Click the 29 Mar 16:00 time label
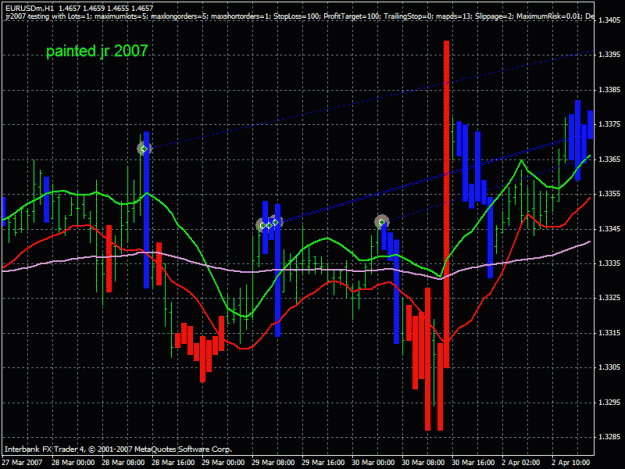The width and height of the screenshot is (625, 469). point(323,463)
